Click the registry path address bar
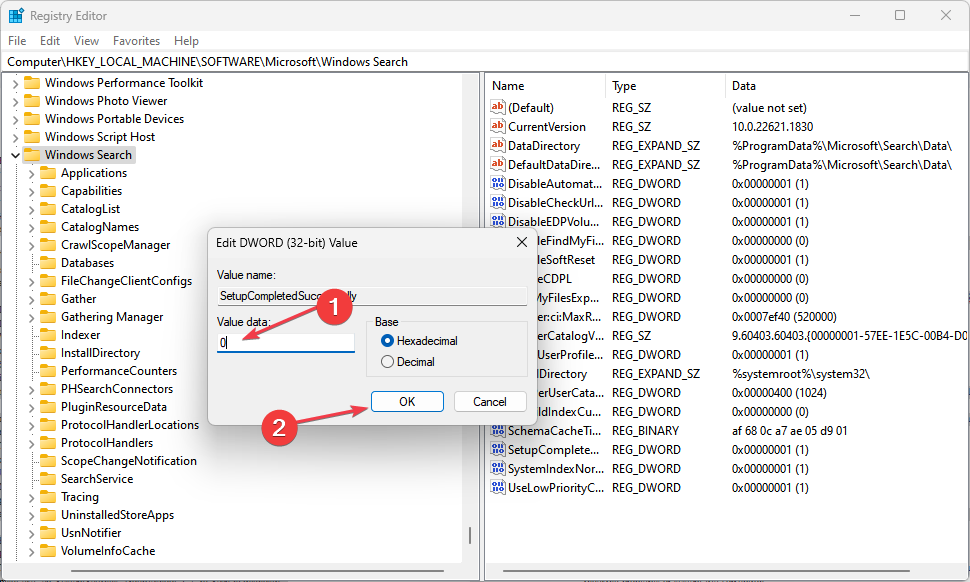 click(484, 61)
